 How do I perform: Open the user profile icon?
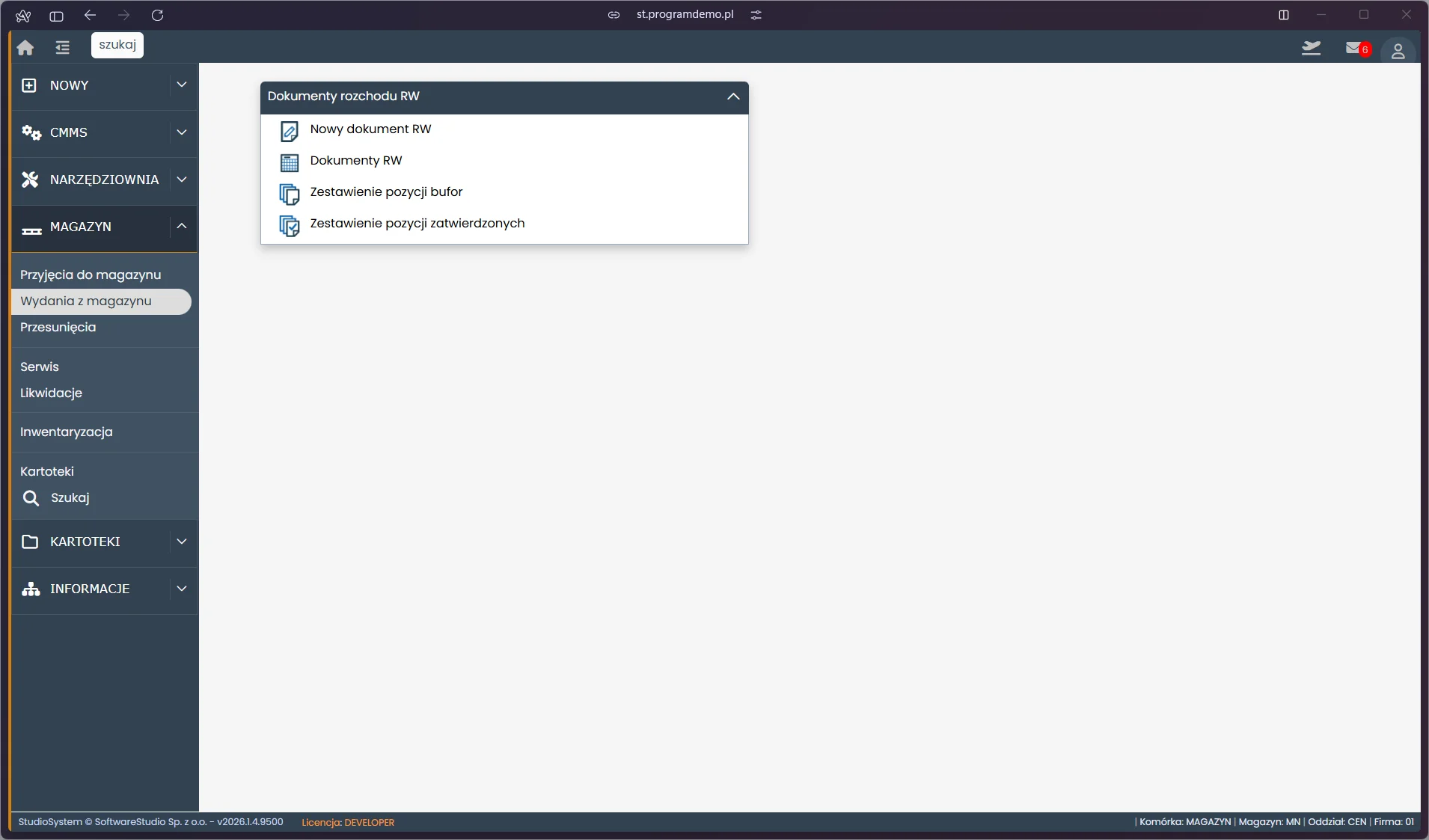[1398, 51]
